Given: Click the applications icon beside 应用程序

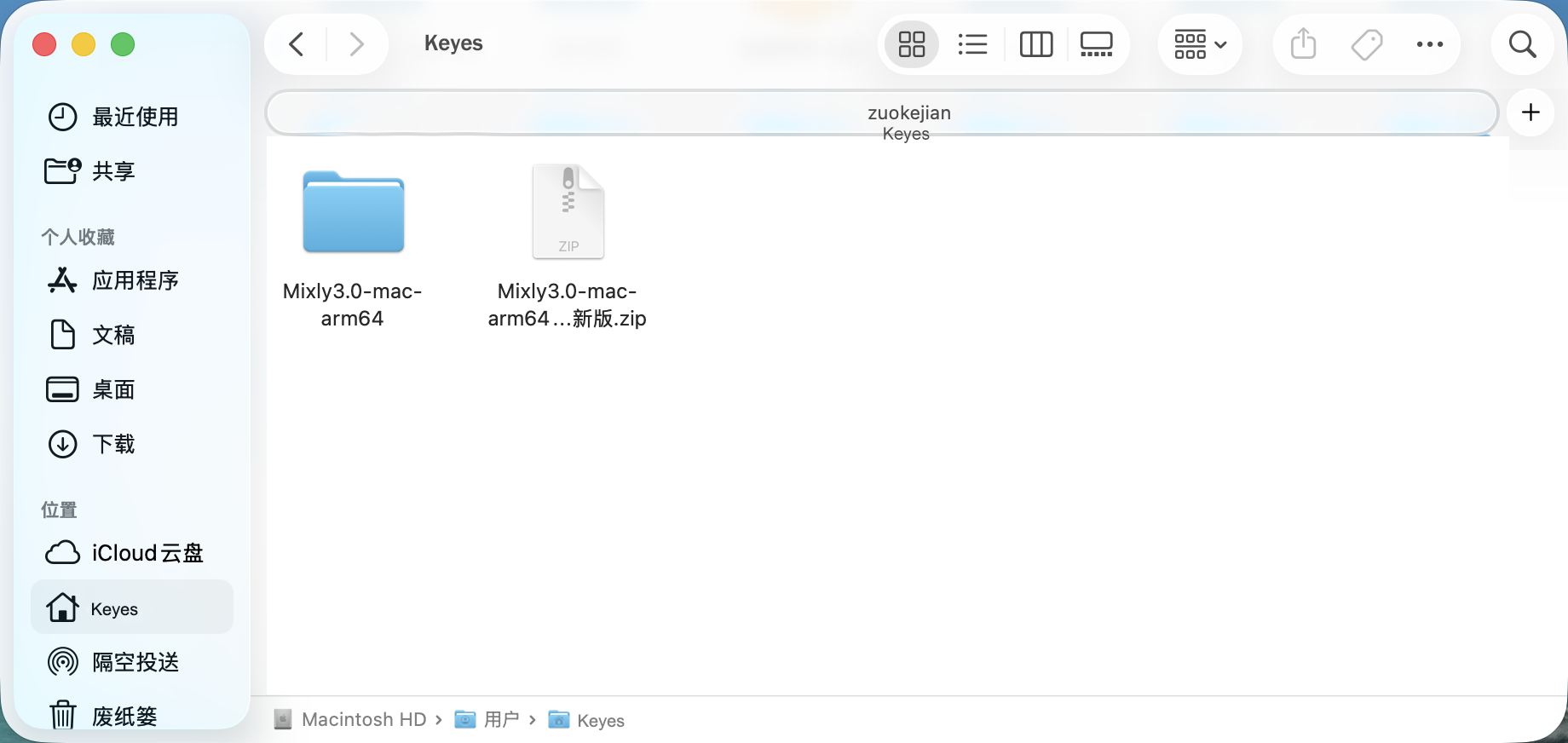Looking at the screenshot, I should (62, 280).
